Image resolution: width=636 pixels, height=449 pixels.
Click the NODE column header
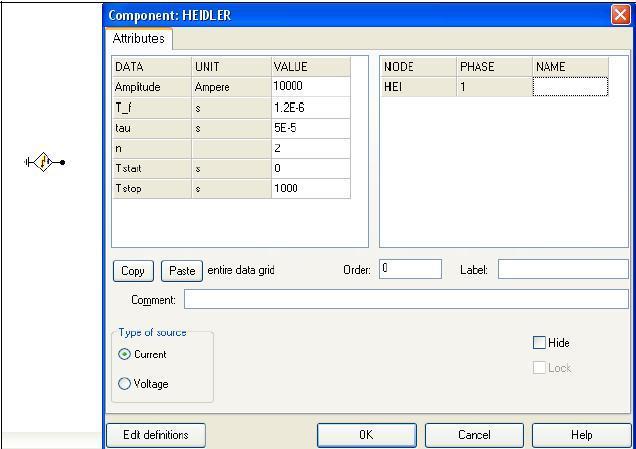pyautogui.click(x=419, y=67)
